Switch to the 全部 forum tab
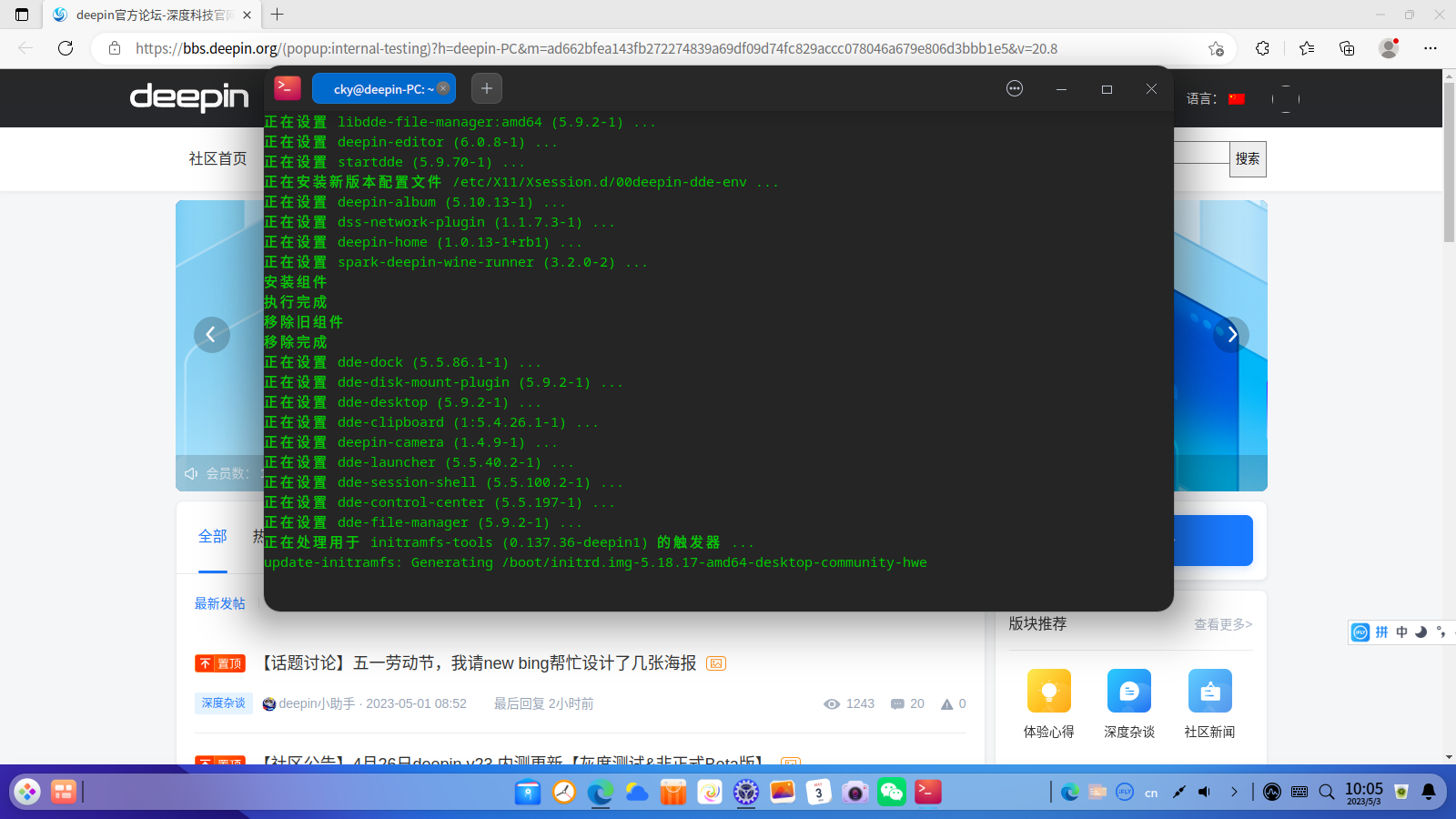The width and height of the screenshot is (1456, 819). pos(212,537)
